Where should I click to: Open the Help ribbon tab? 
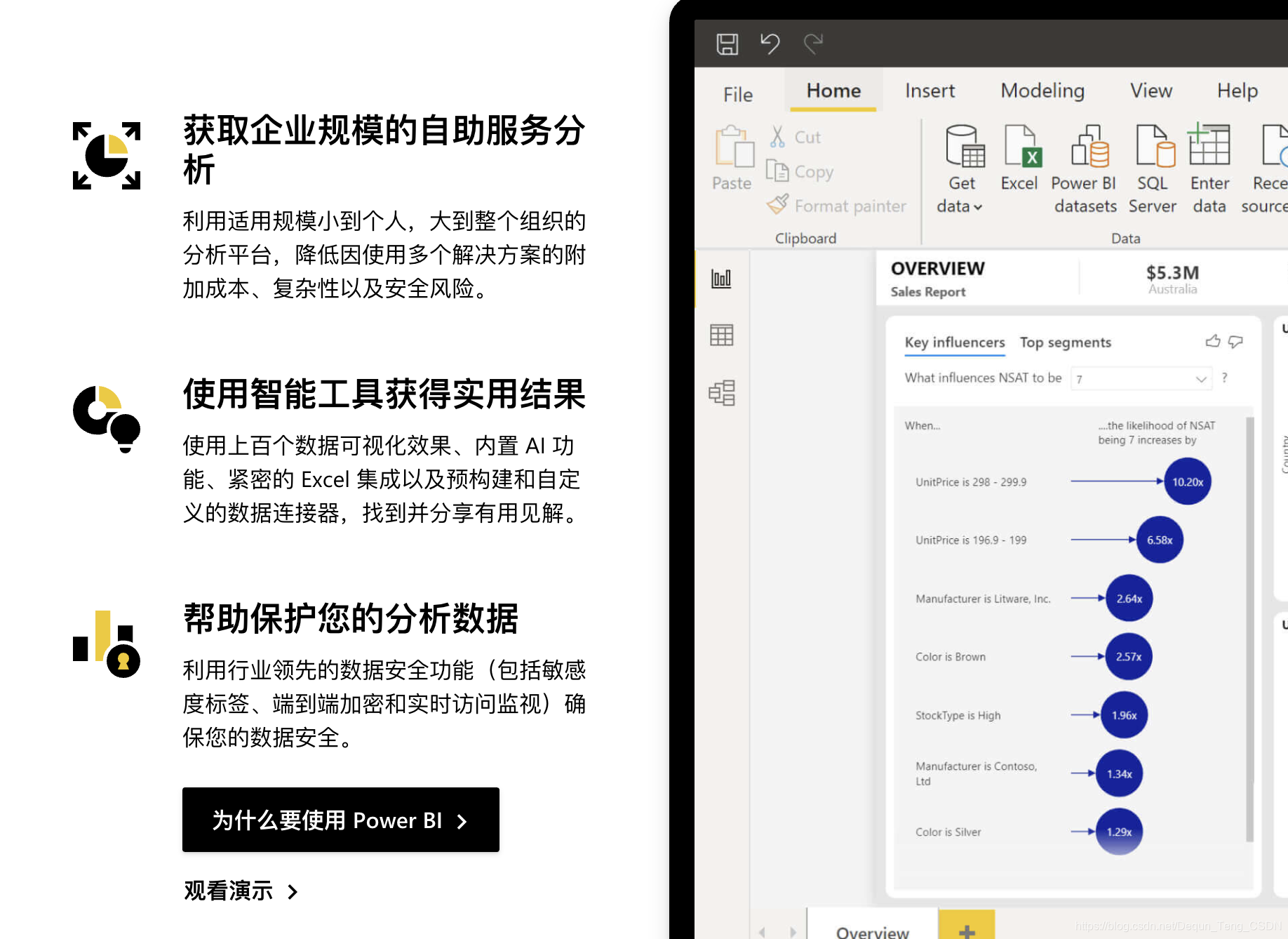(1237, 91)
